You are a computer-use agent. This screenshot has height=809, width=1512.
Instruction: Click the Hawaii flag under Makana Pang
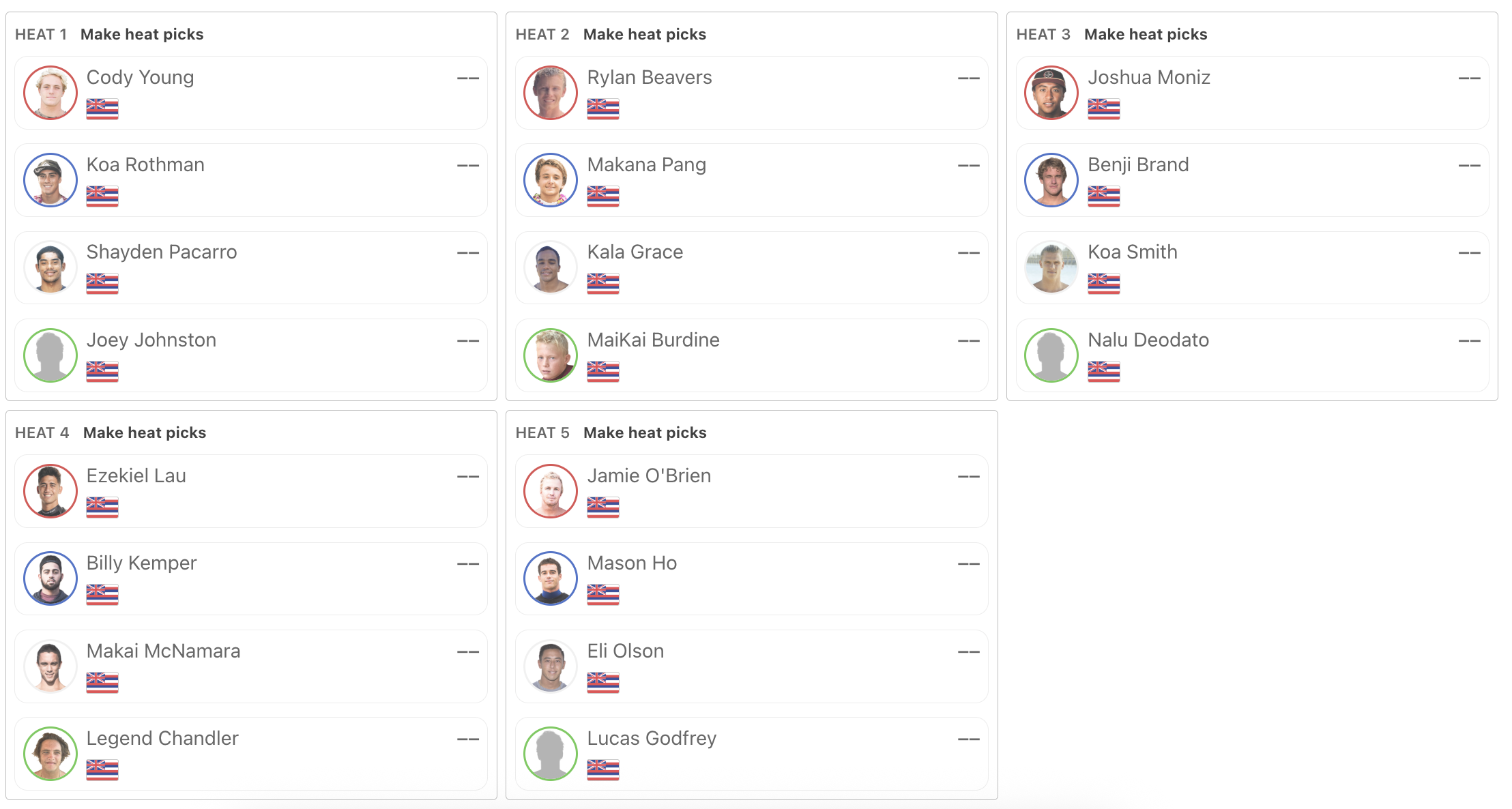point(603,196)
